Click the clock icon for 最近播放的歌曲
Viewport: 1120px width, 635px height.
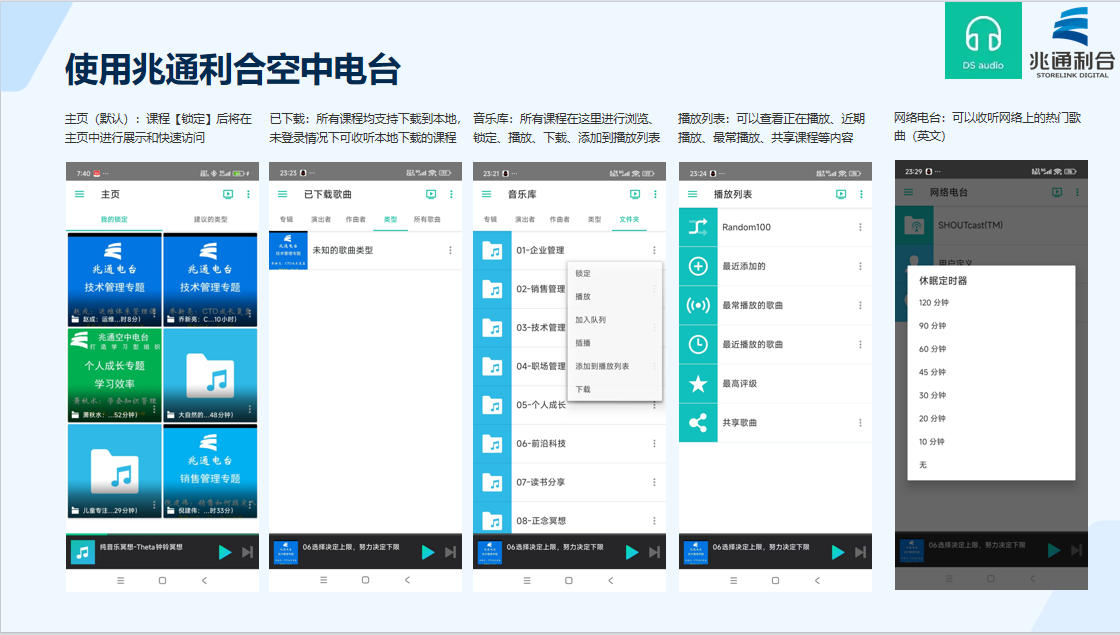click(x=698, y=344)
